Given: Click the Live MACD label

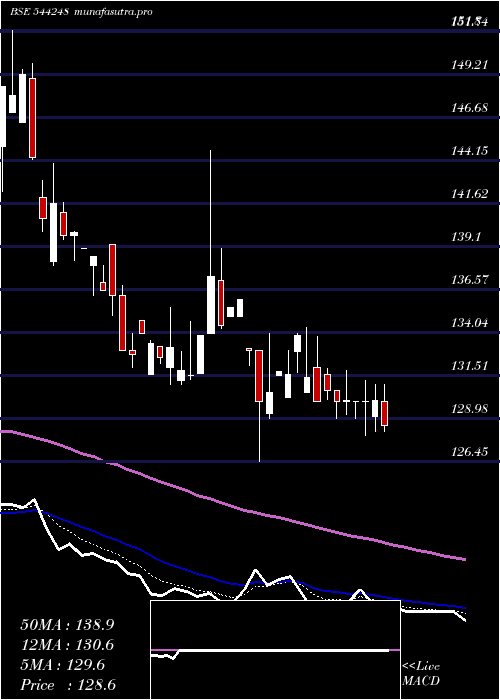Looking at the screenshot, I should [421, 673].
